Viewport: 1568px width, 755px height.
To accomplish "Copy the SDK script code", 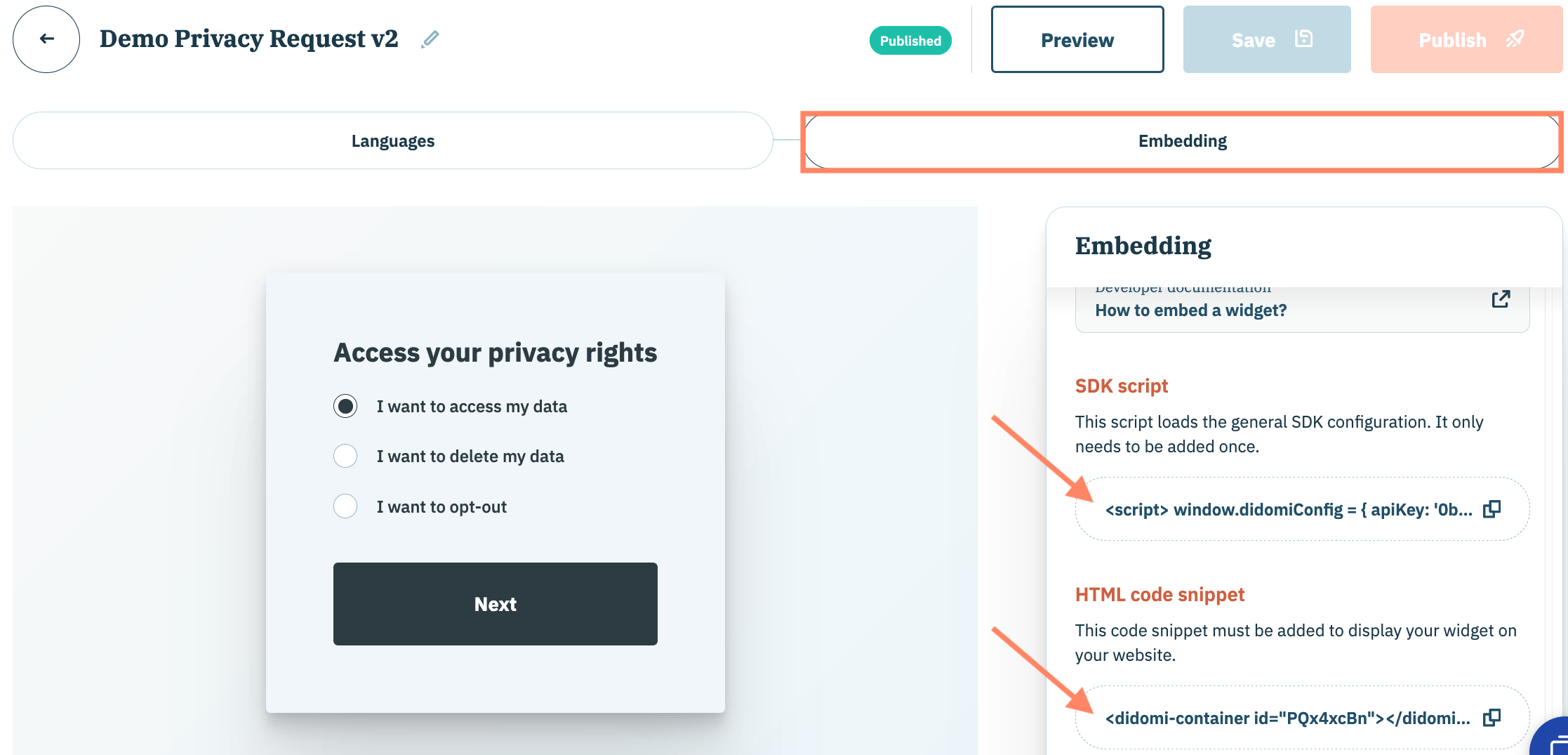I will pyautogui.click(x=1491, y=509).
